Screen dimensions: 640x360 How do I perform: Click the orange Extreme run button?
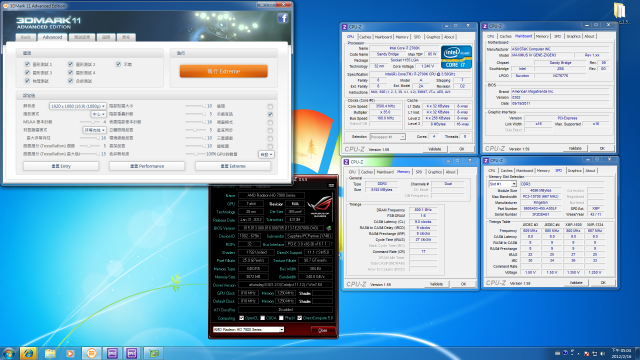[x=224, y=71]
